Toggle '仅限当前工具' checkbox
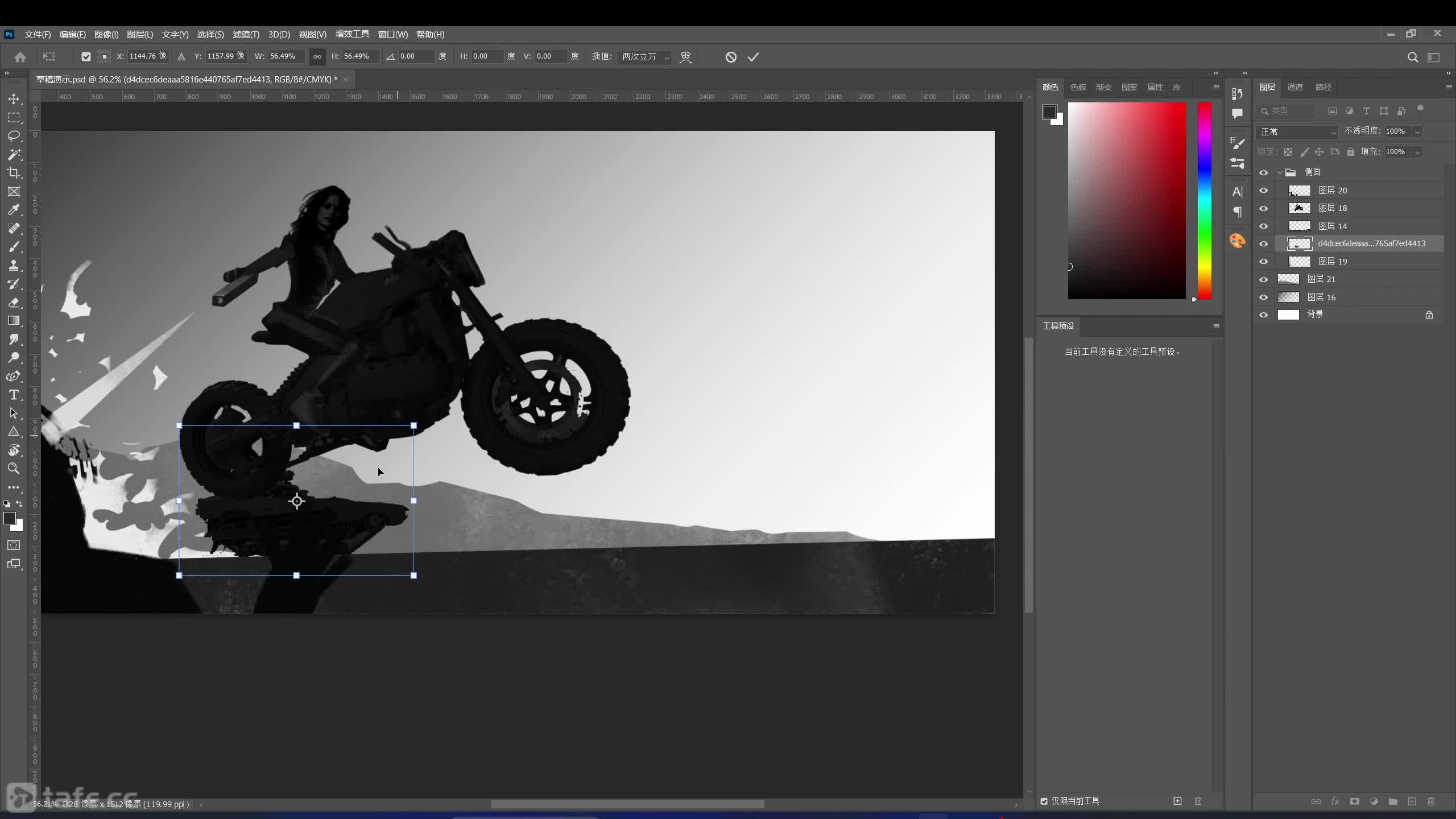 tap(1044, 801)
